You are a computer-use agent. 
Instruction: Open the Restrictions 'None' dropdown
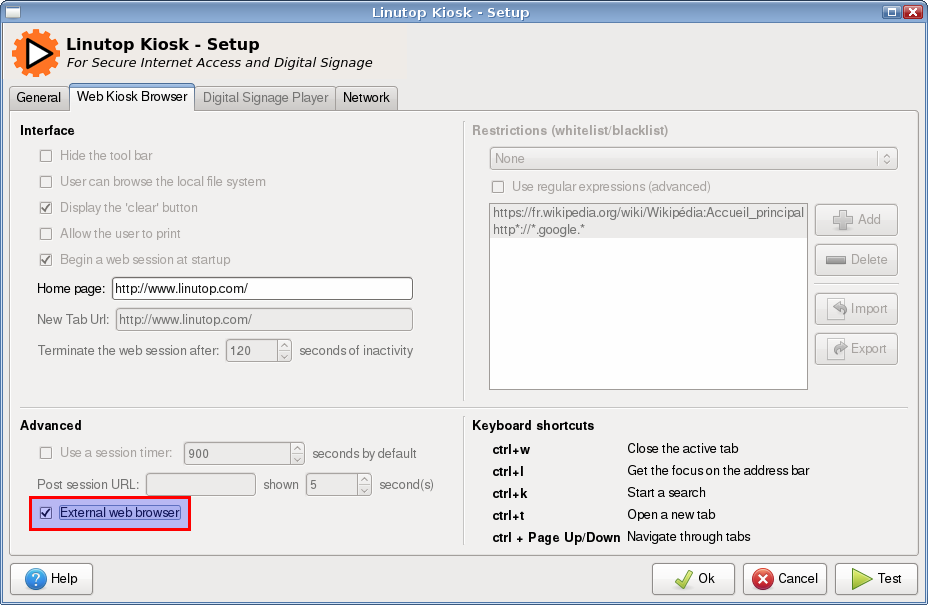[x=694, y=159]
